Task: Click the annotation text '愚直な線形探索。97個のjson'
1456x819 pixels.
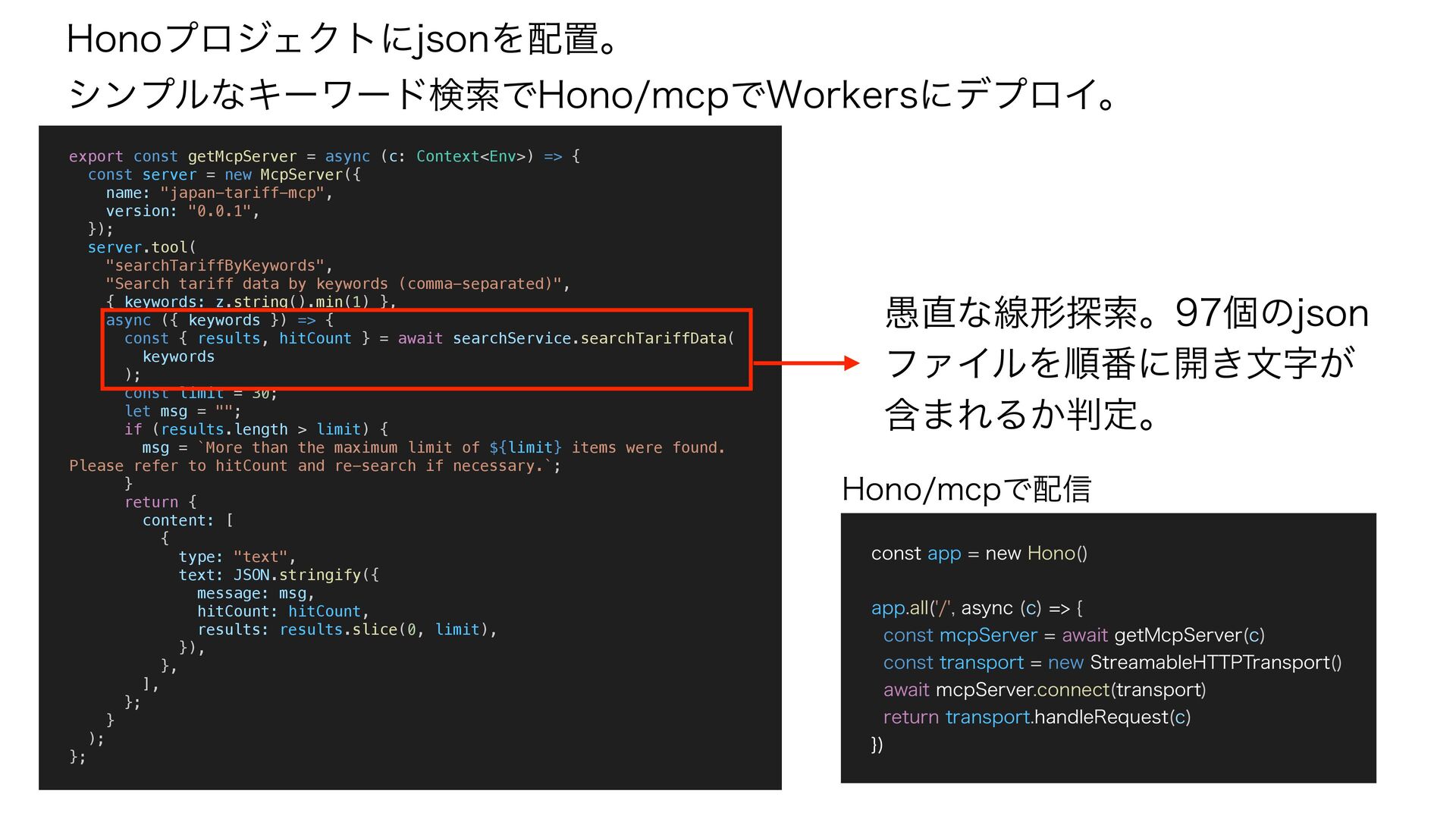Action: tap(1127, 312)
